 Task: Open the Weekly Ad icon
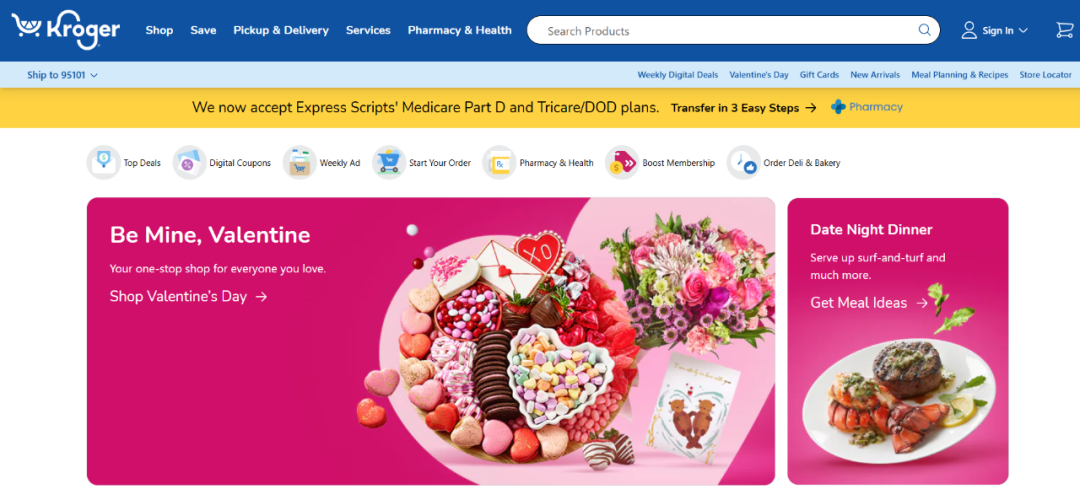click(300, 163)
